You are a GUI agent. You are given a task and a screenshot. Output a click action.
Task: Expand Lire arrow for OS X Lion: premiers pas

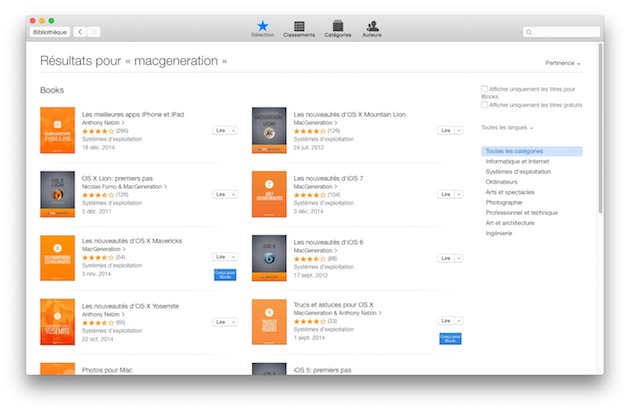click(233, 194)
